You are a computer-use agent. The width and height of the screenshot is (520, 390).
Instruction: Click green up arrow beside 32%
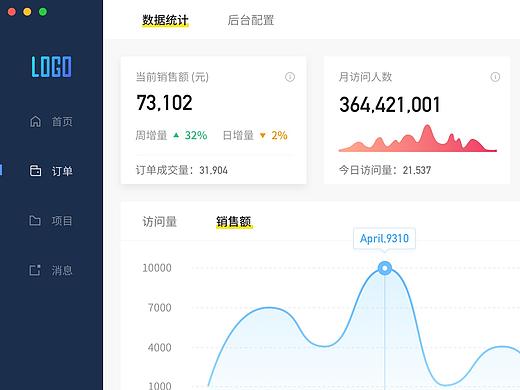176,135
